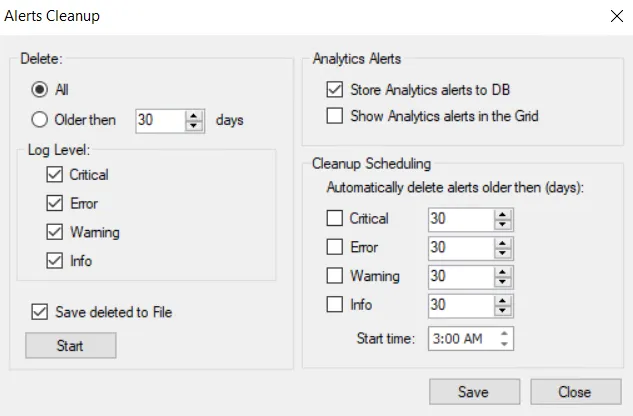The width and height of the screenshot is (633, 416).
Task: Select the All delete radio option
Action: coord(40,89)
